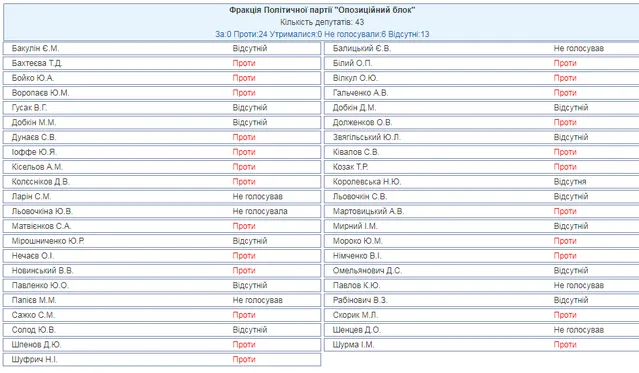Click deputy name Шенцев Д.О.
Viewport: 639px width, 373px height.
tap(357, 330)
